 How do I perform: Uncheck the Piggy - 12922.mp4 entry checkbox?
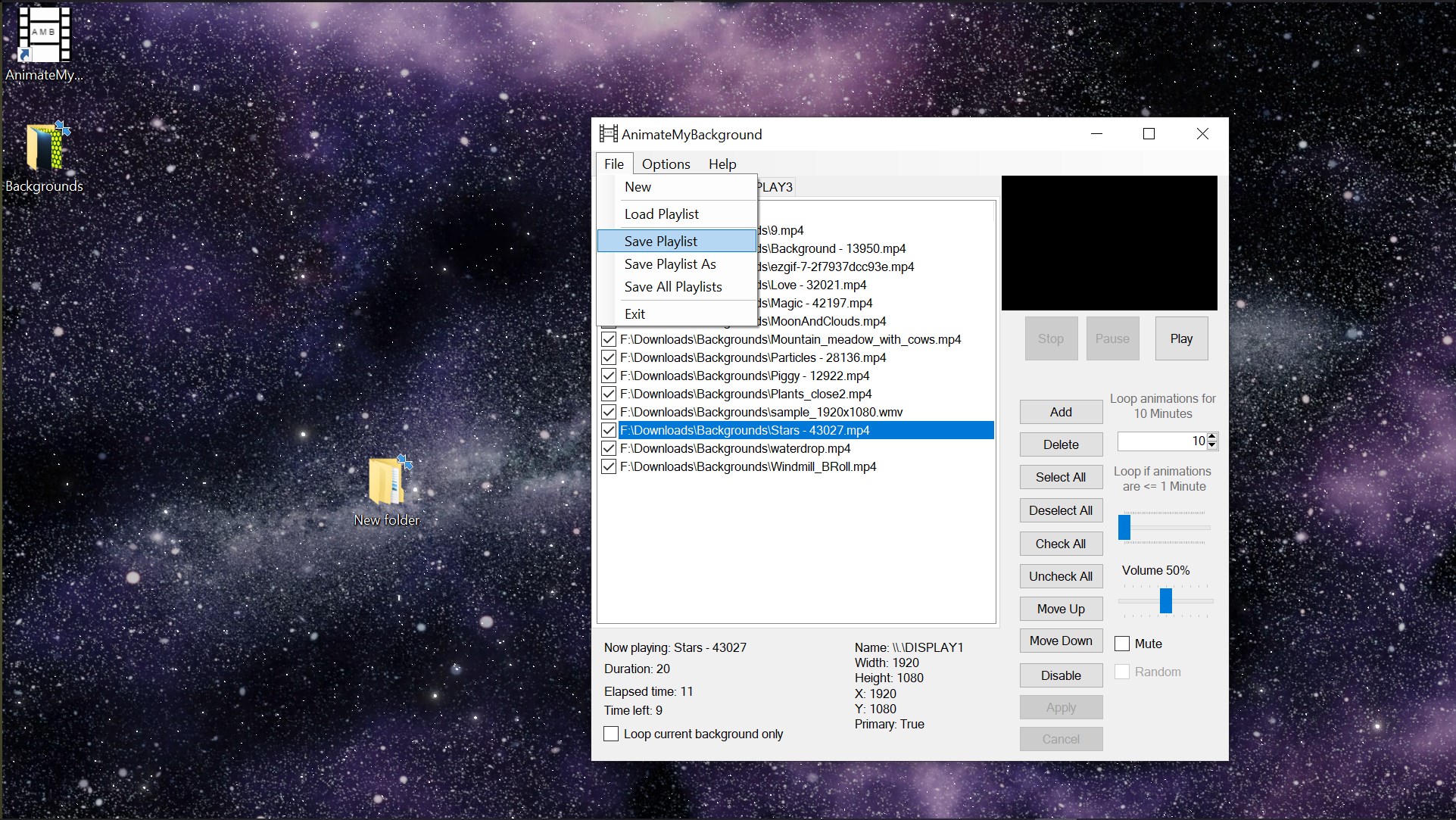608,376
